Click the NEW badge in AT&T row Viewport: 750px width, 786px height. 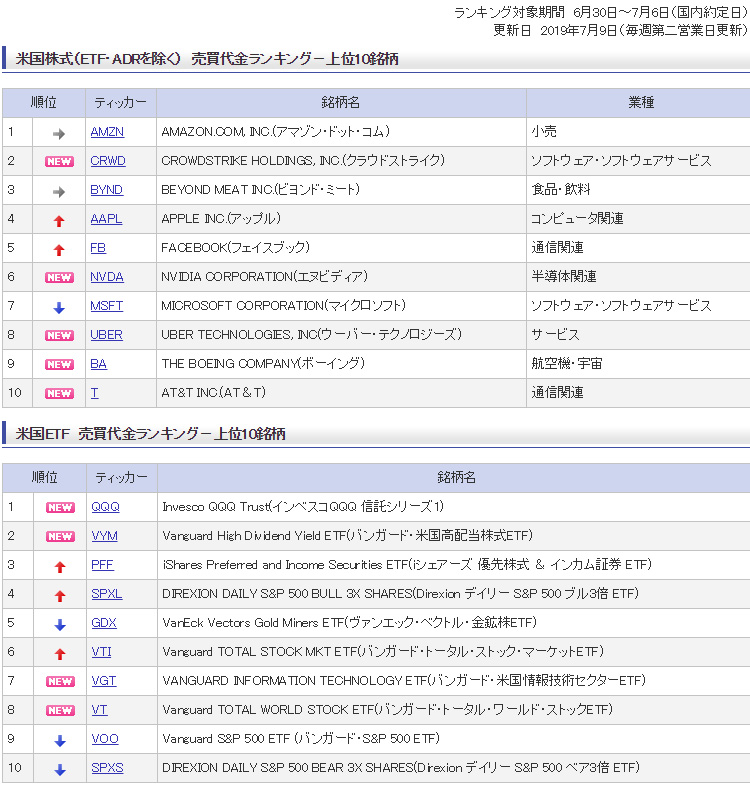click(59, 394)
